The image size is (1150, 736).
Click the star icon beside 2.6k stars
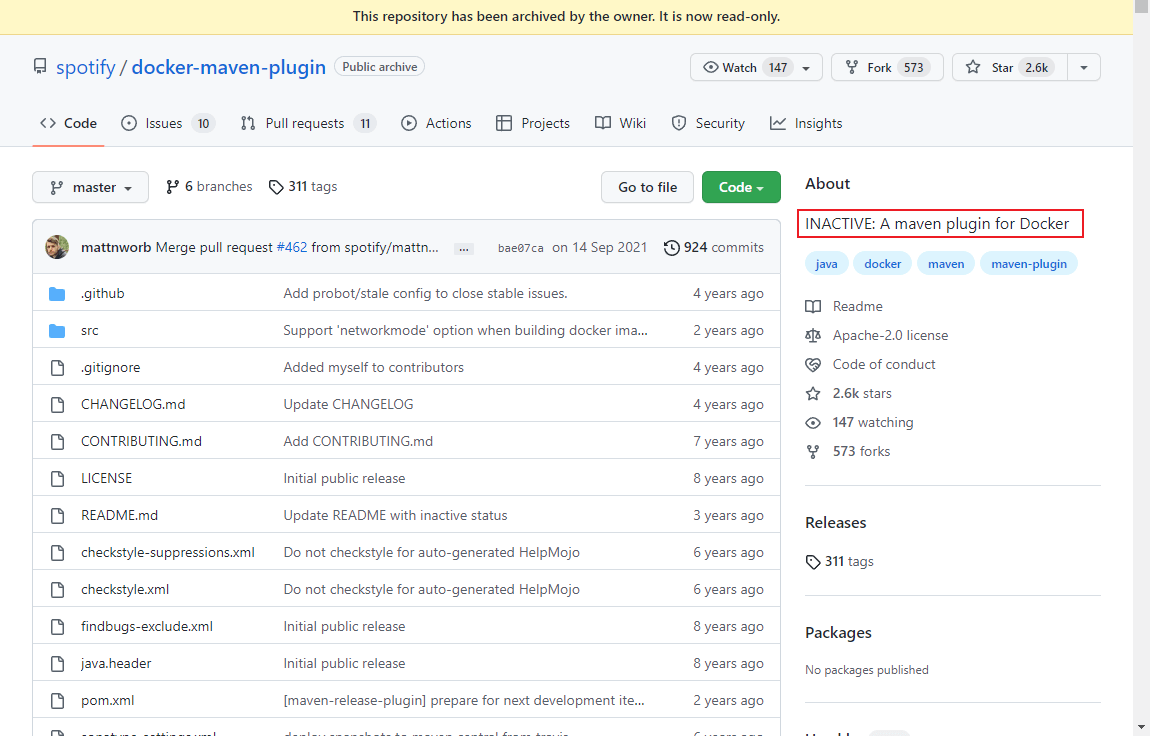click(813, 394)
